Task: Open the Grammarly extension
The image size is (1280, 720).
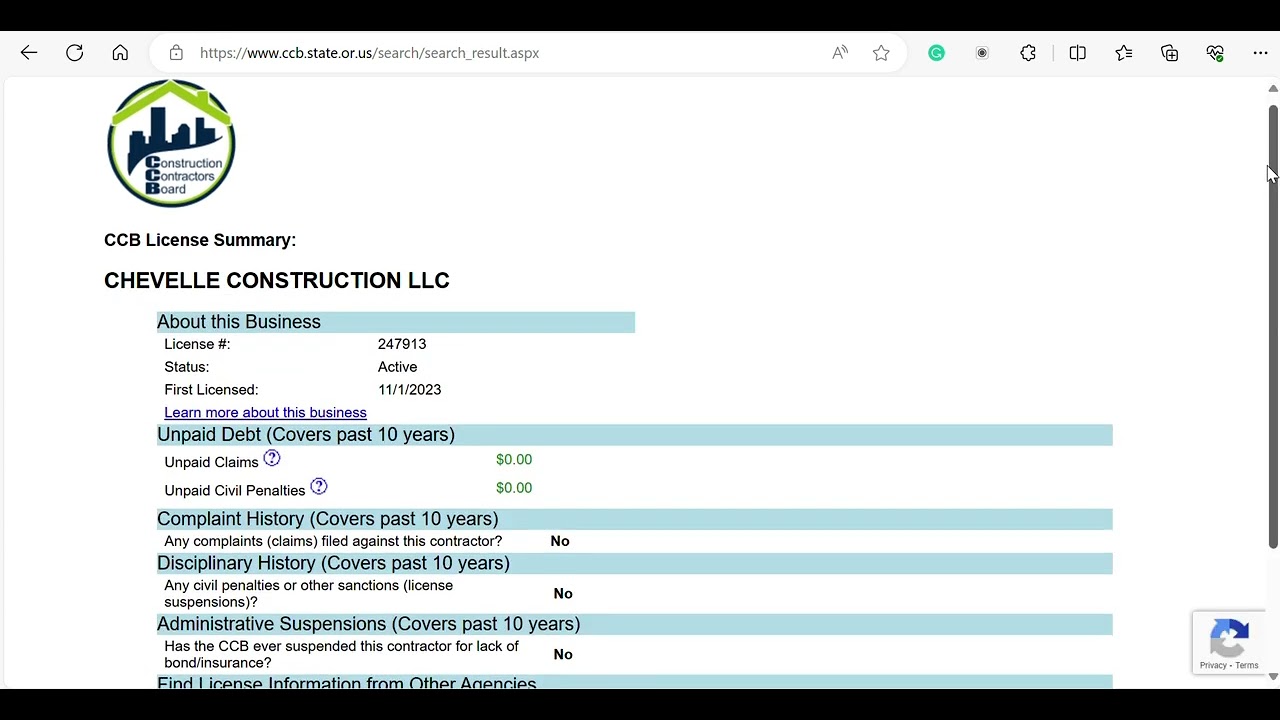Action: click(937, 53)
